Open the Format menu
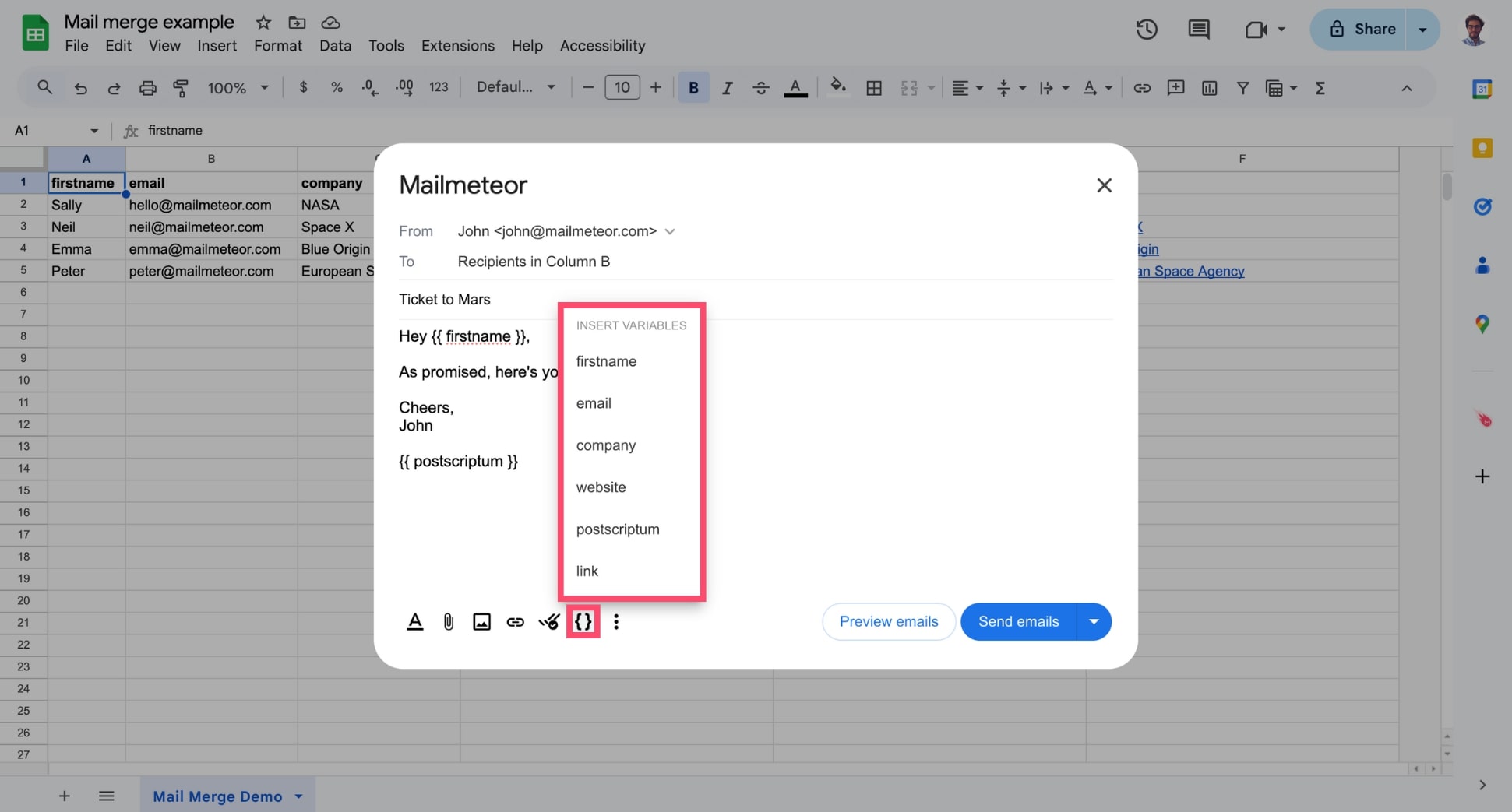The height and width of the screenshot is (812, 1512). coord(277,46)
